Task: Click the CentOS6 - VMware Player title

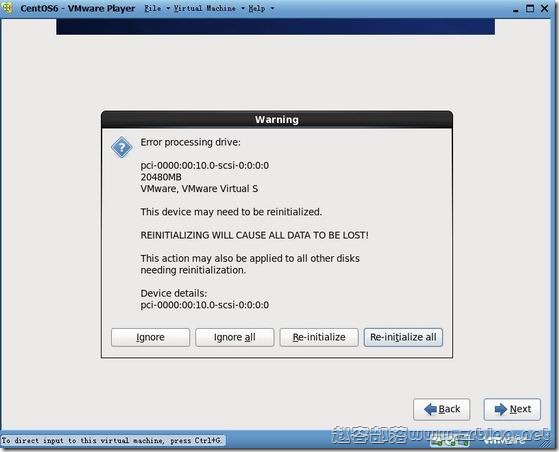Action: pos(78,9)
